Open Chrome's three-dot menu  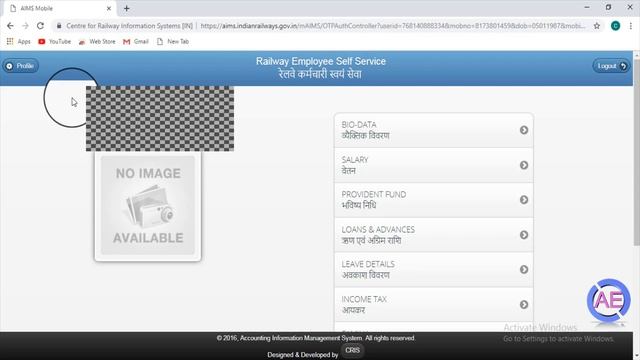point(631,26)
